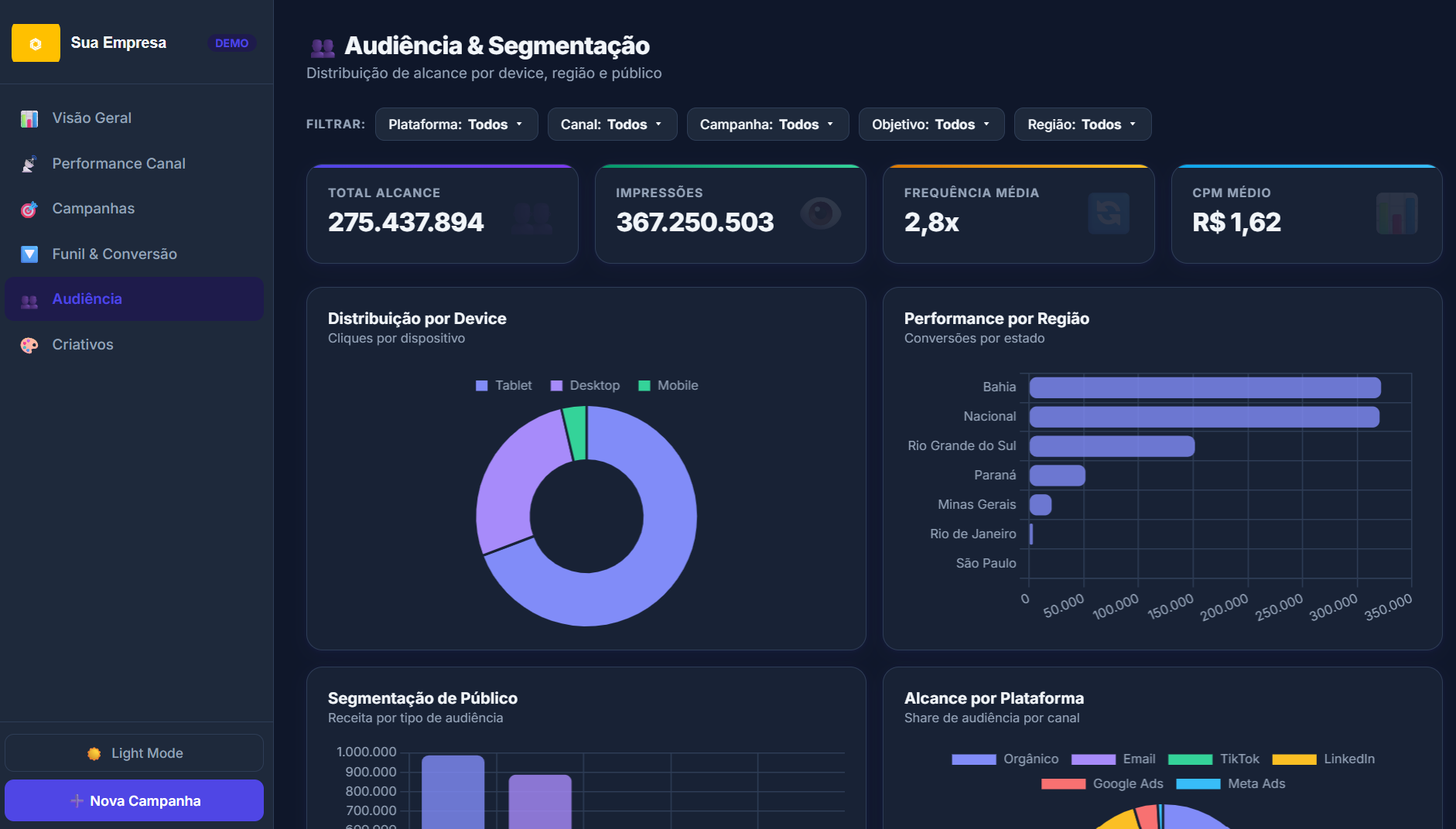Open the Região filter dropdown
The image size is (1456, 829).
coord(1082,125)
